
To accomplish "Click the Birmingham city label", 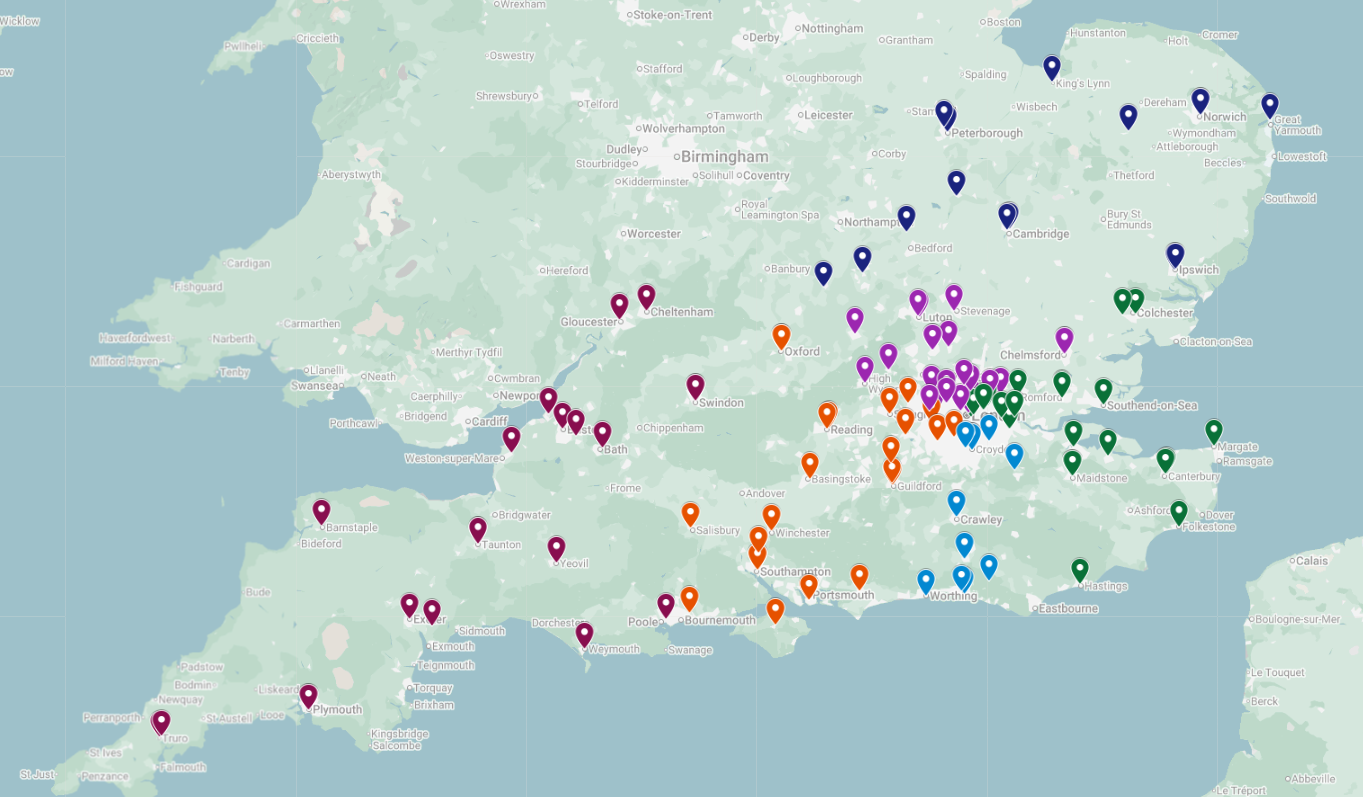I will 725,157.
